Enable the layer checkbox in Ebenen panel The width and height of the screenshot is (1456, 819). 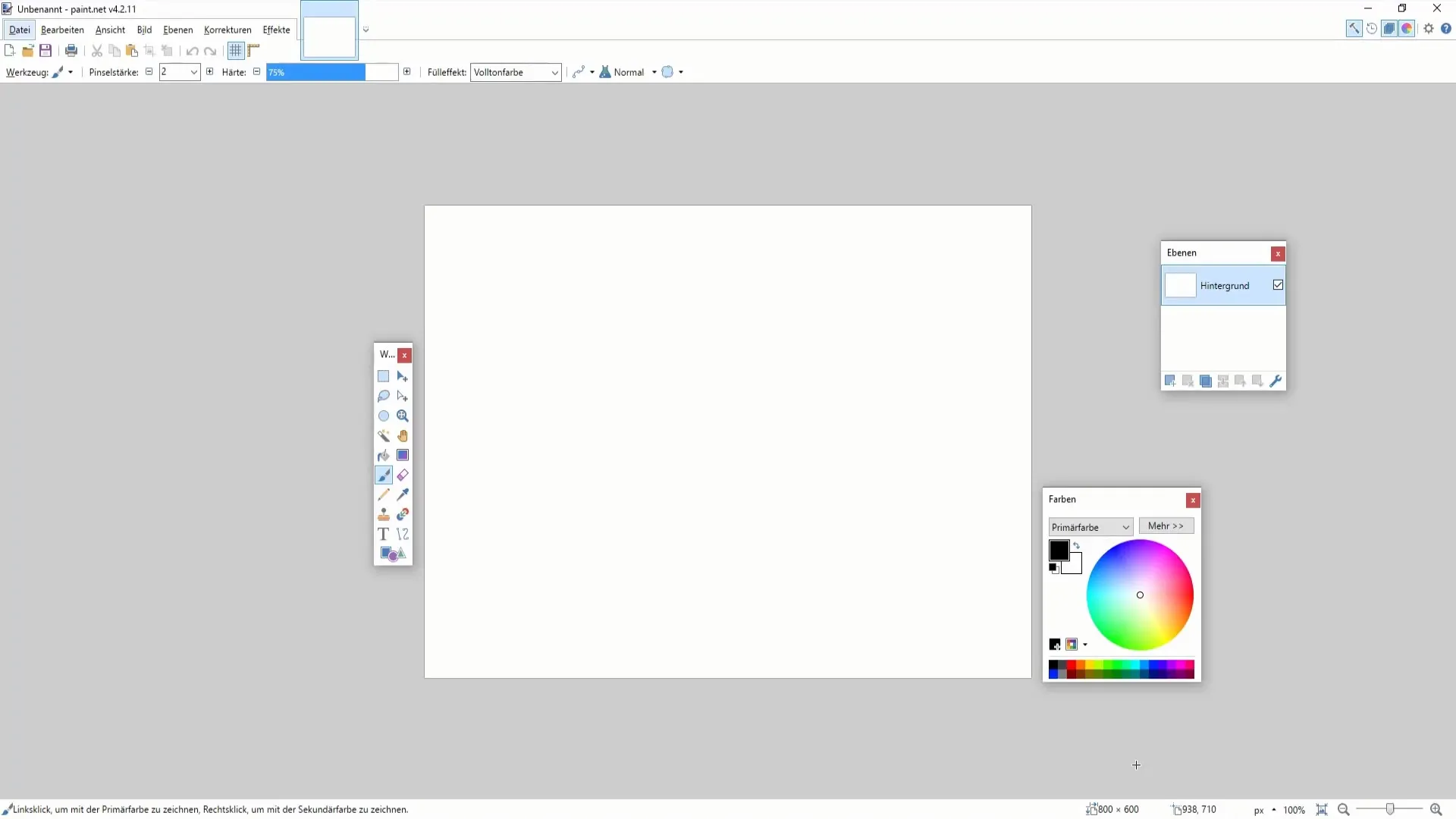tap(1278, 285)
